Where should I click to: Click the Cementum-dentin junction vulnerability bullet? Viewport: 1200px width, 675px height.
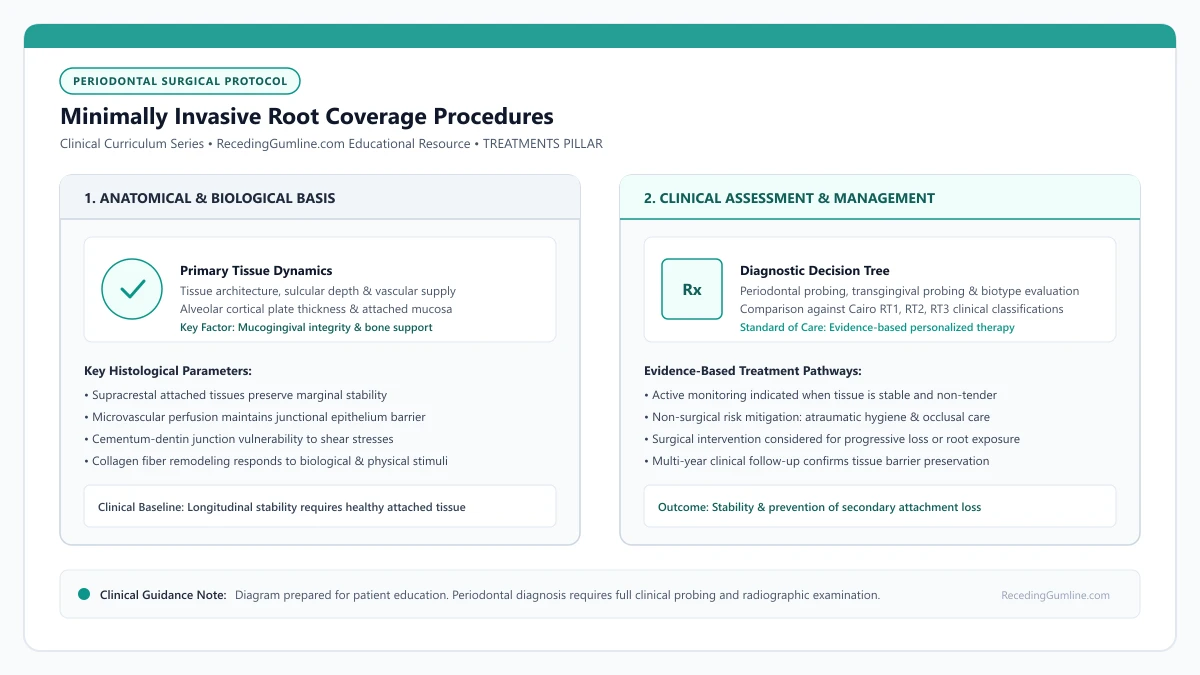pyautogui.click(x=238, y=439)
